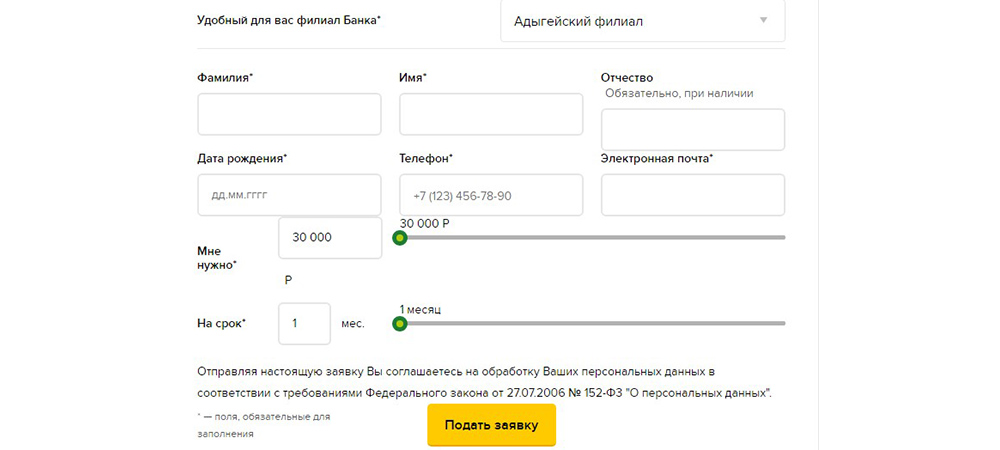The height and width of the screenshot is (450, 1000).
Task: Click the Фамилия field label
Action: pyautogui.click(x=225, y=77)
